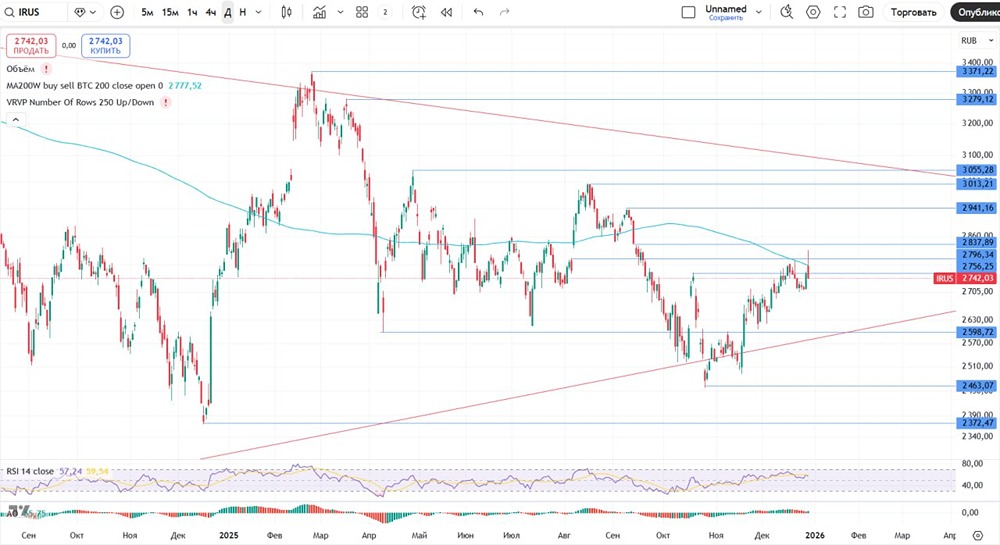Enter fullscreen mode
Viewport: 1000px width, 545px height.
point(840,12)
